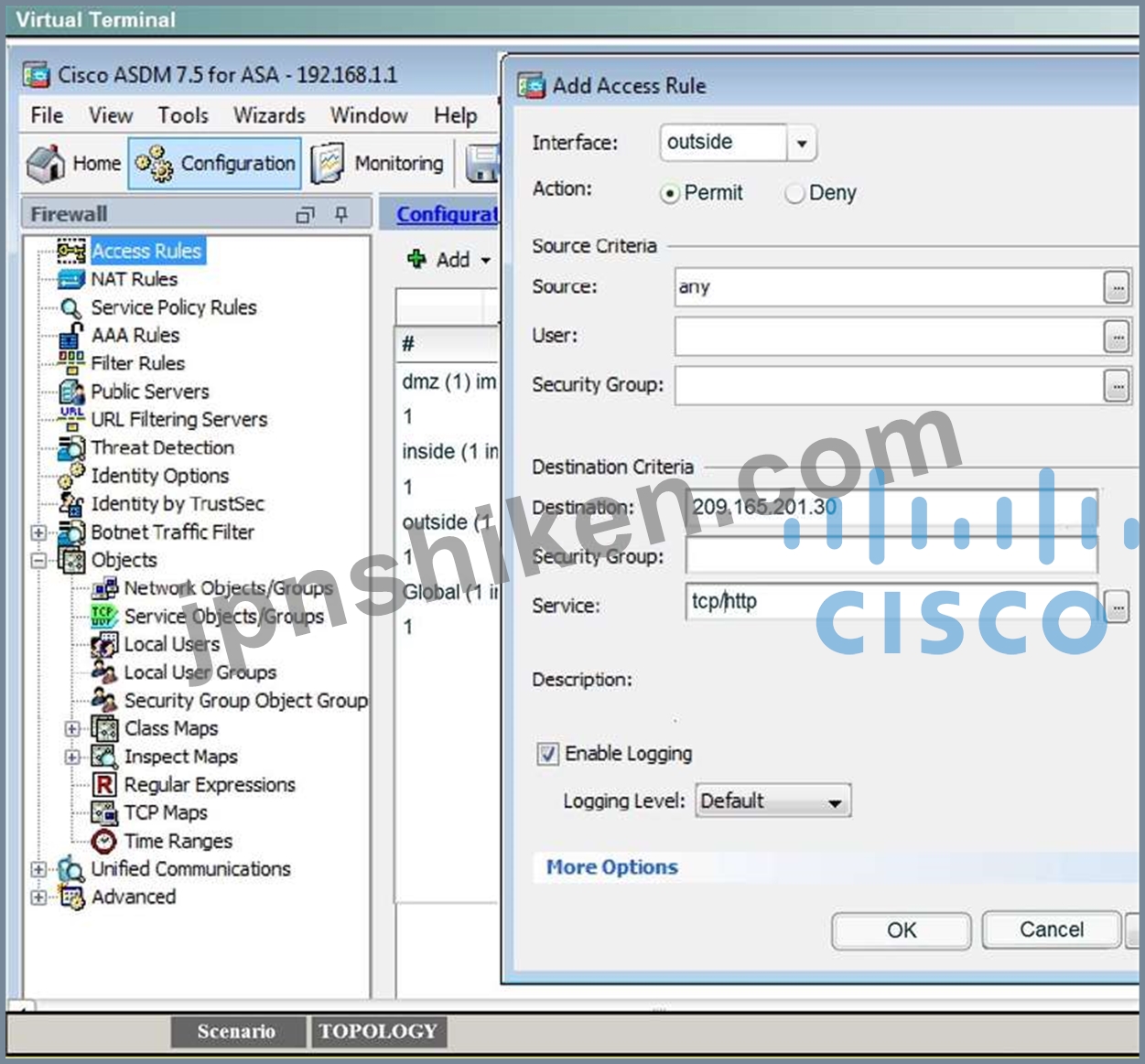The width and height of the screenshot is (1145, 1064).
Task: Browse source Security Group ellipsis button
Action: coord(1117,386)
